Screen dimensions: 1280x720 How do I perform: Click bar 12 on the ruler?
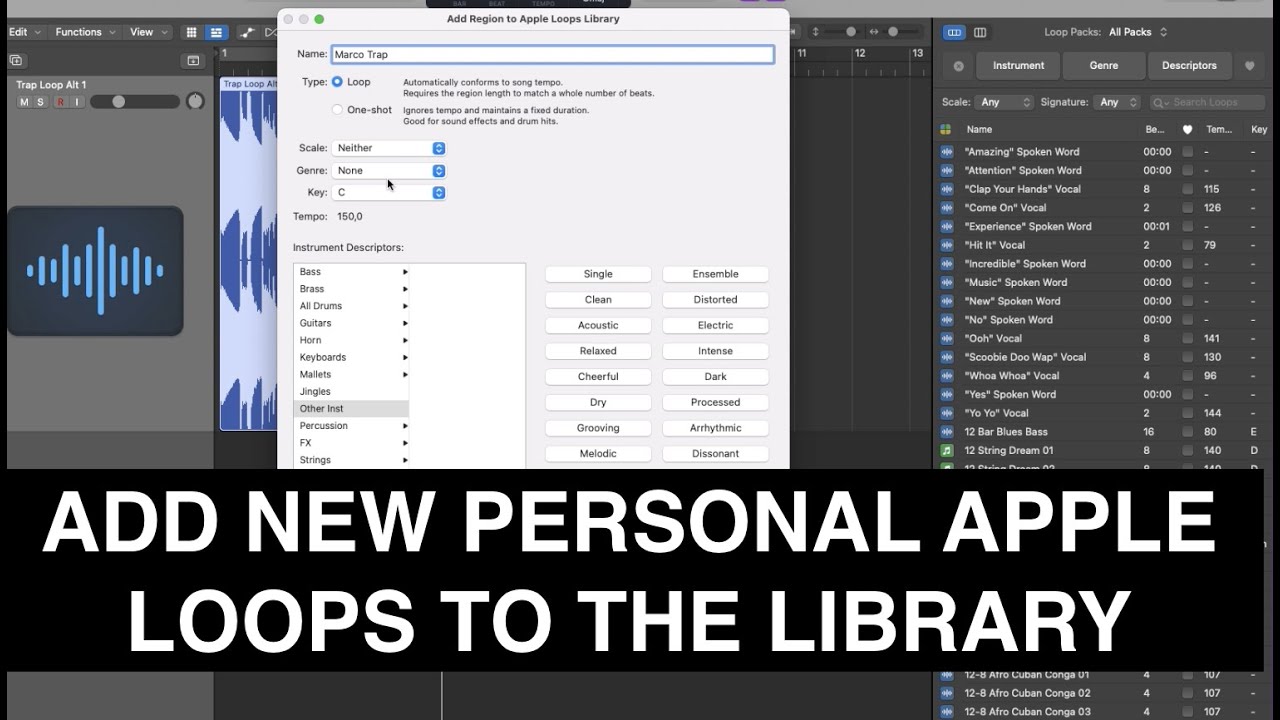tap(859, 53)
